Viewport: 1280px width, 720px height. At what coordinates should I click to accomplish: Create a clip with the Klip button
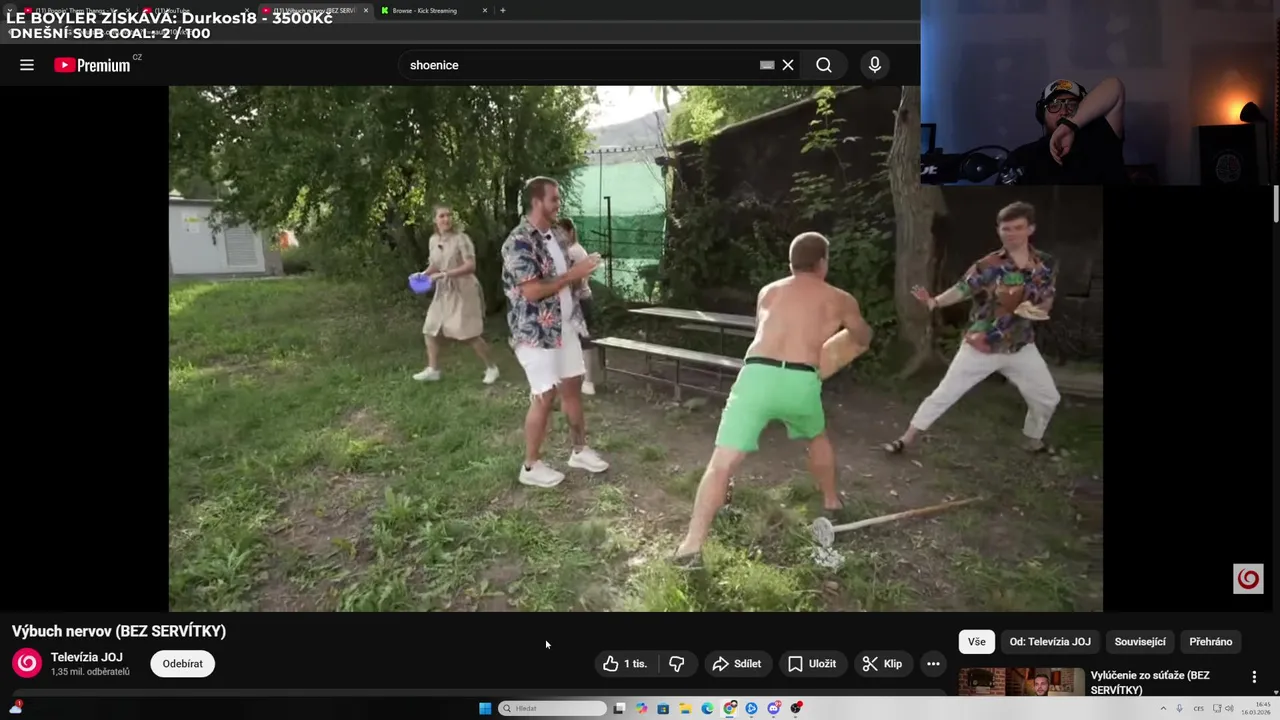(x=883, y=664)
